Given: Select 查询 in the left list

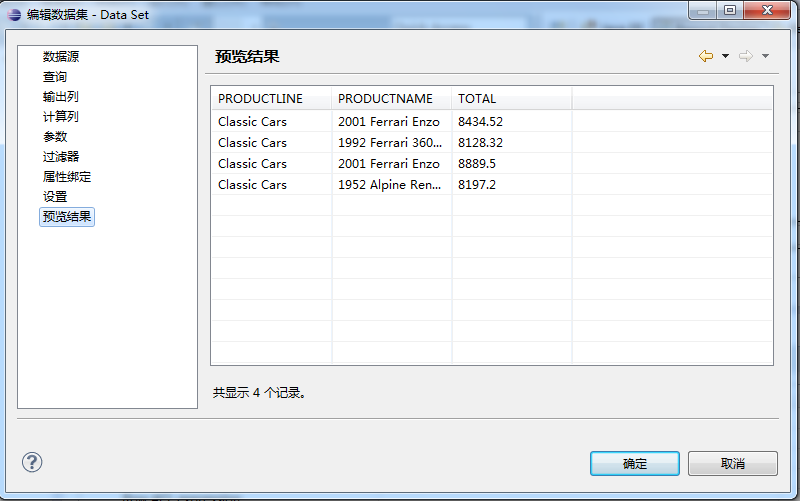Looking at the screenshot, I should coord(55,77).
